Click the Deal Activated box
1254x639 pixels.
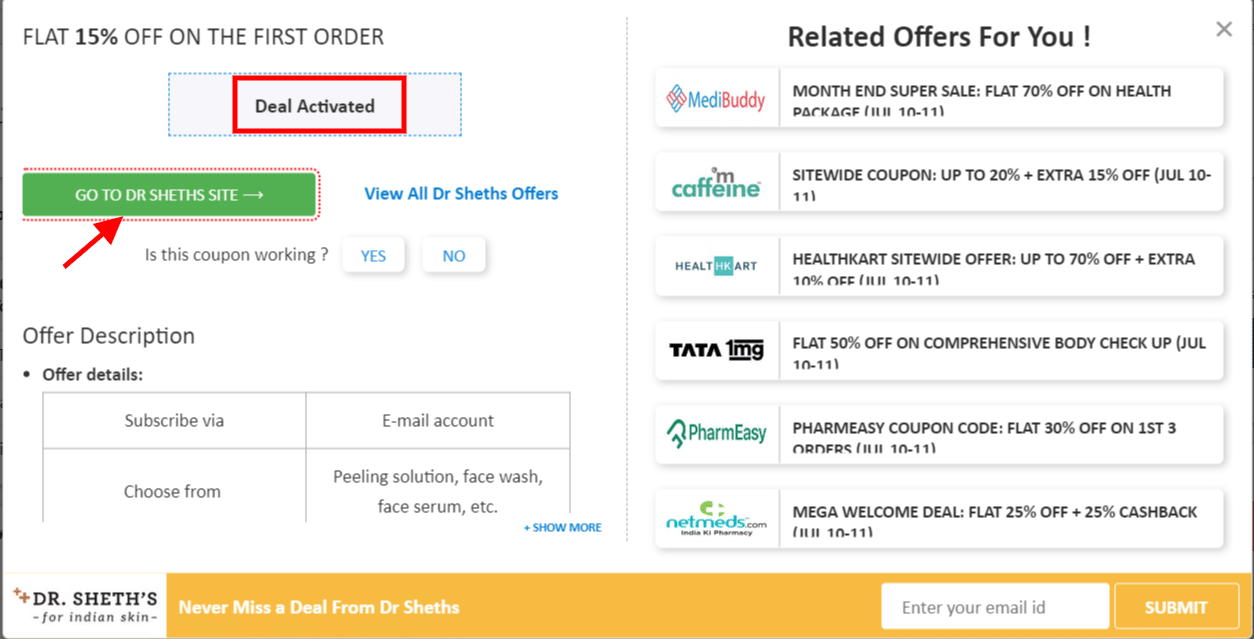318,105
